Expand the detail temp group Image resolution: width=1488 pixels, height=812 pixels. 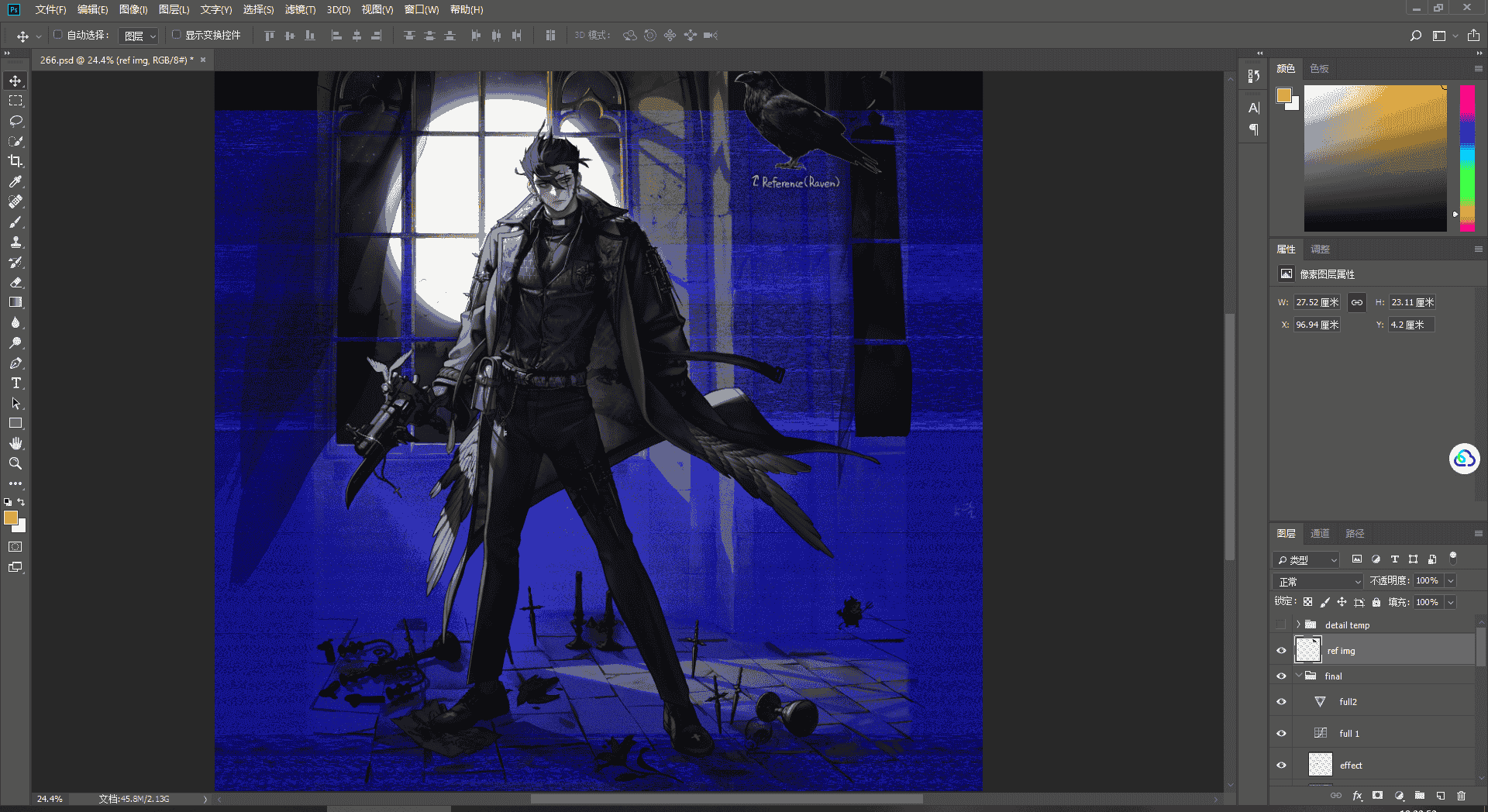1298,624
